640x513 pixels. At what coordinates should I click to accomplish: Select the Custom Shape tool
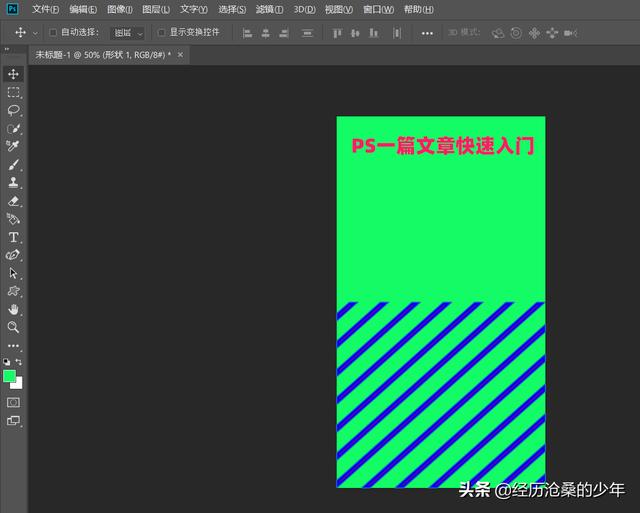tap(13, 291)
